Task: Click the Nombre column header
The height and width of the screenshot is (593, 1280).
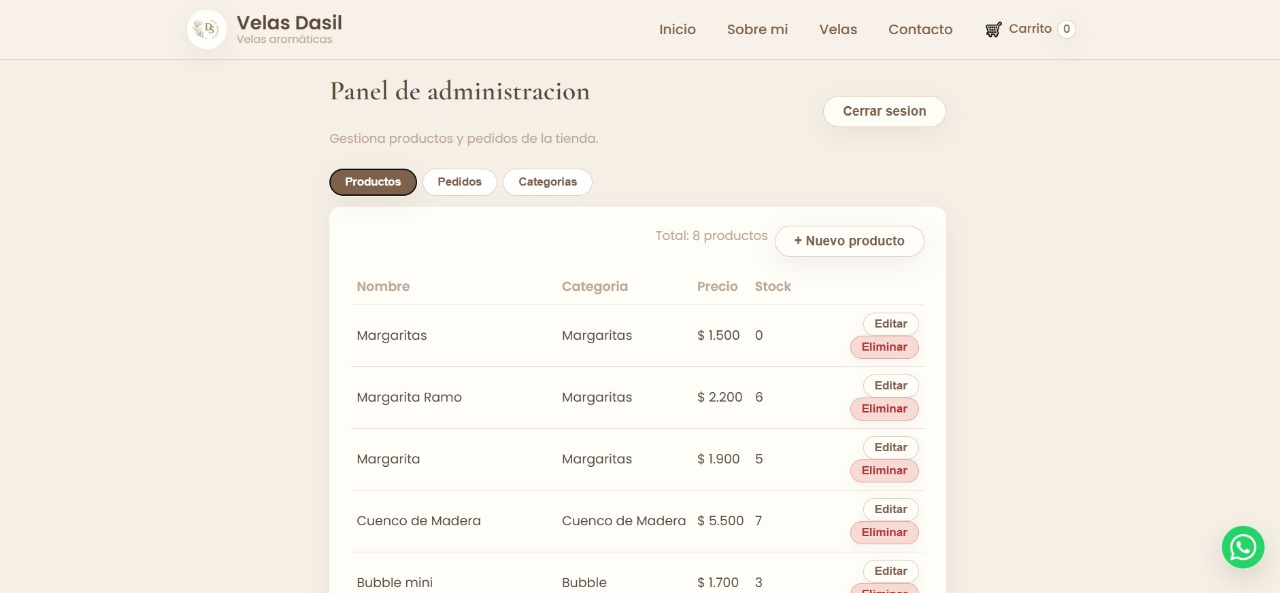Action: [x=383, y=286]
